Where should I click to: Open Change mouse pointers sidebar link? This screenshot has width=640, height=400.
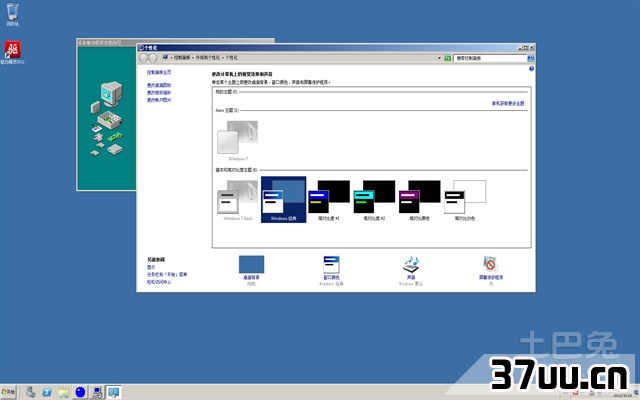[x=159, y=93]
